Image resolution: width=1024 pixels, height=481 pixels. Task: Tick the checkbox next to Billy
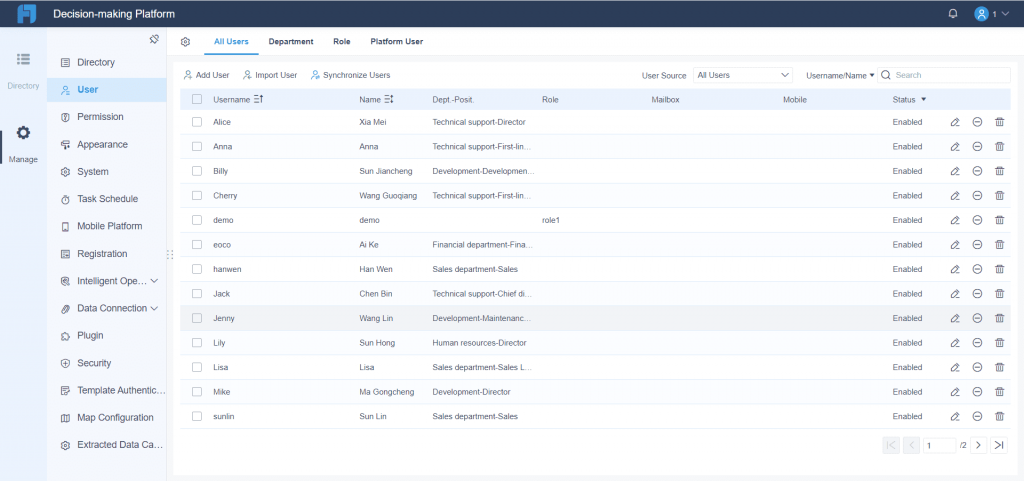197,171
